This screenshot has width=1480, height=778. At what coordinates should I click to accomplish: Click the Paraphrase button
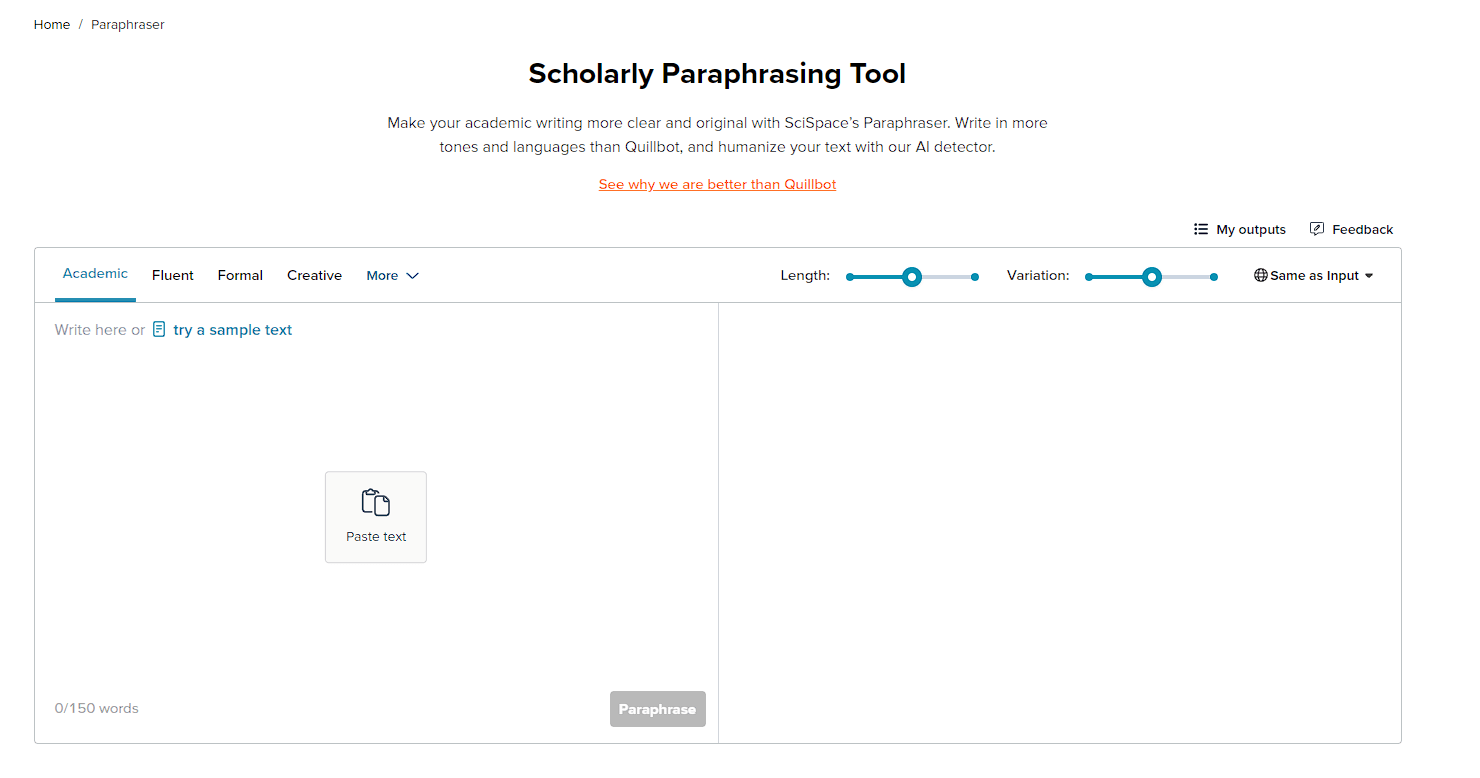(657, 708)
